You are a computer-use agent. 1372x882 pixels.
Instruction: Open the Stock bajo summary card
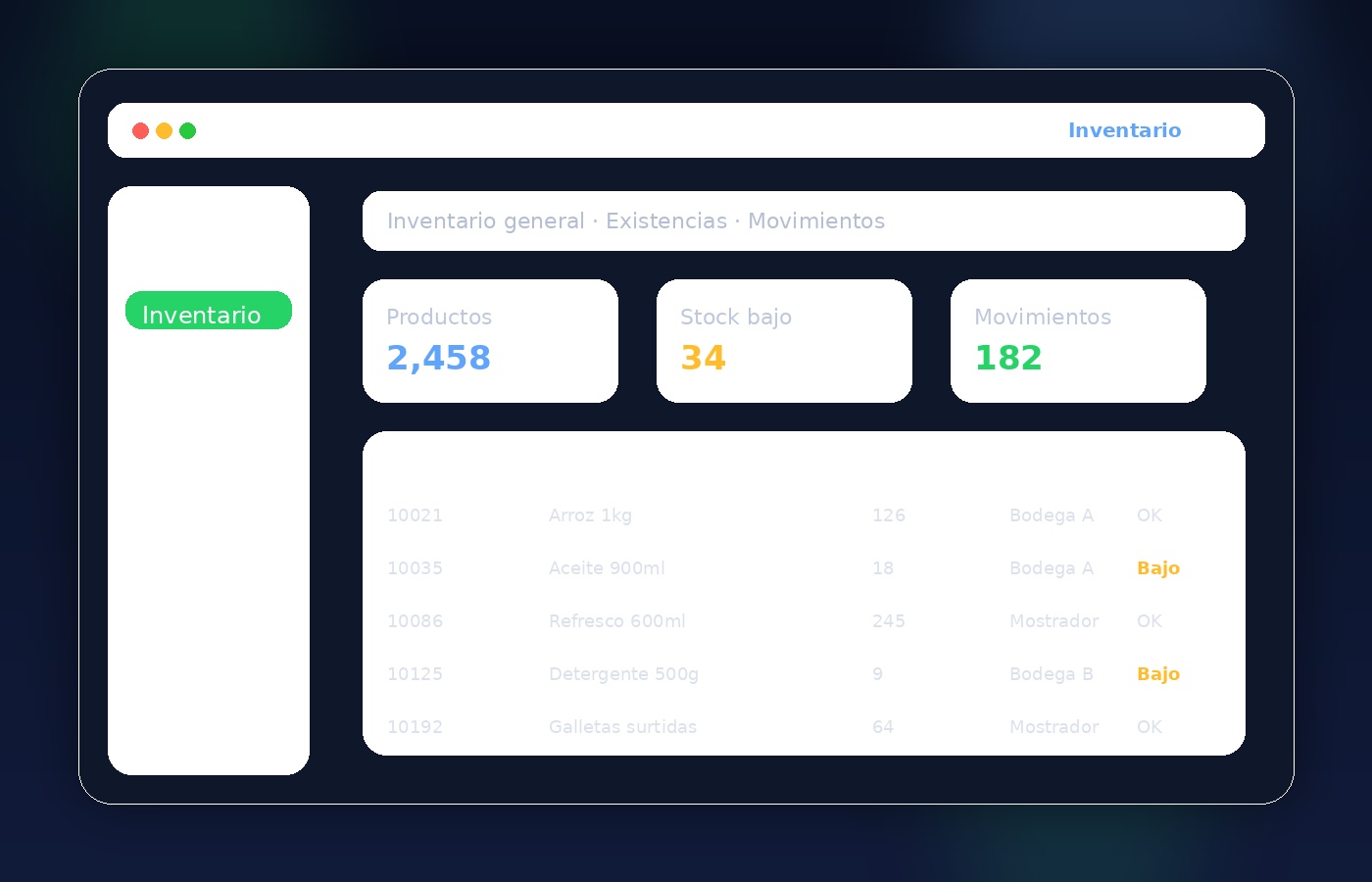point(784,340)
